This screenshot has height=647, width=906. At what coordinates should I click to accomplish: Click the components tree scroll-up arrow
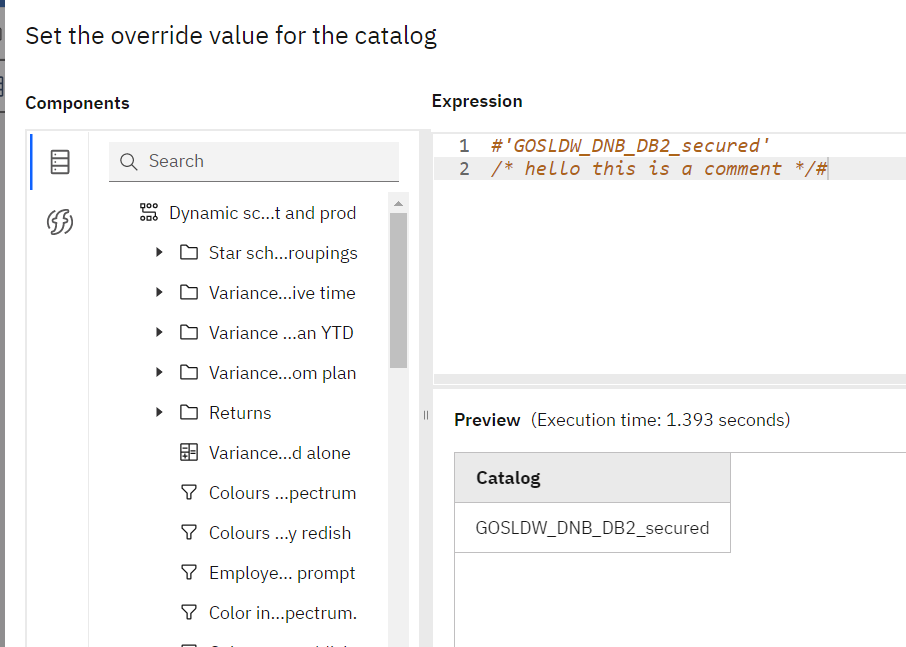(x=399, y=204)
